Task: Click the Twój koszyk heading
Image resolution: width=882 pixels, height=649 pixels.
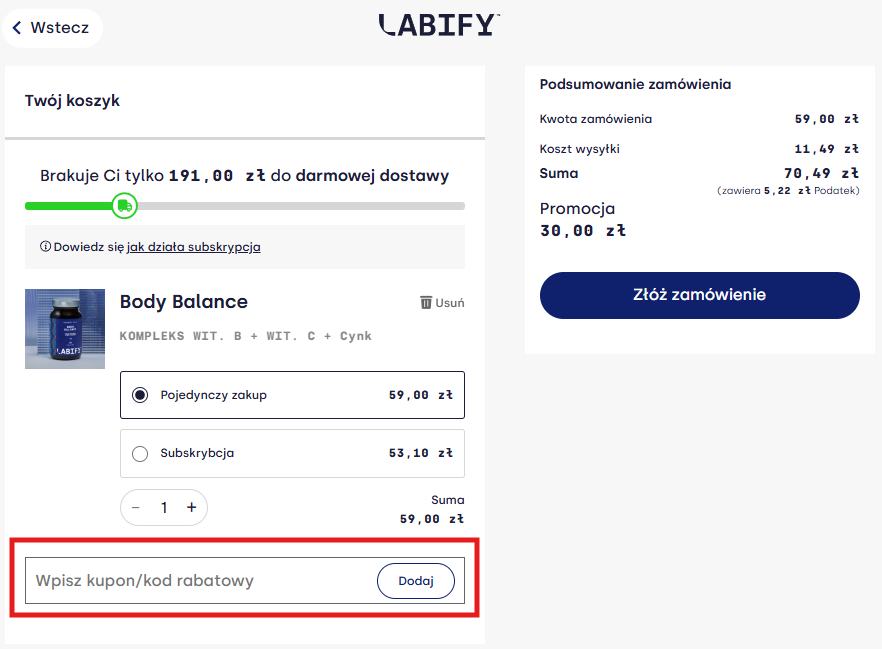Action: (x=72, y=100)
